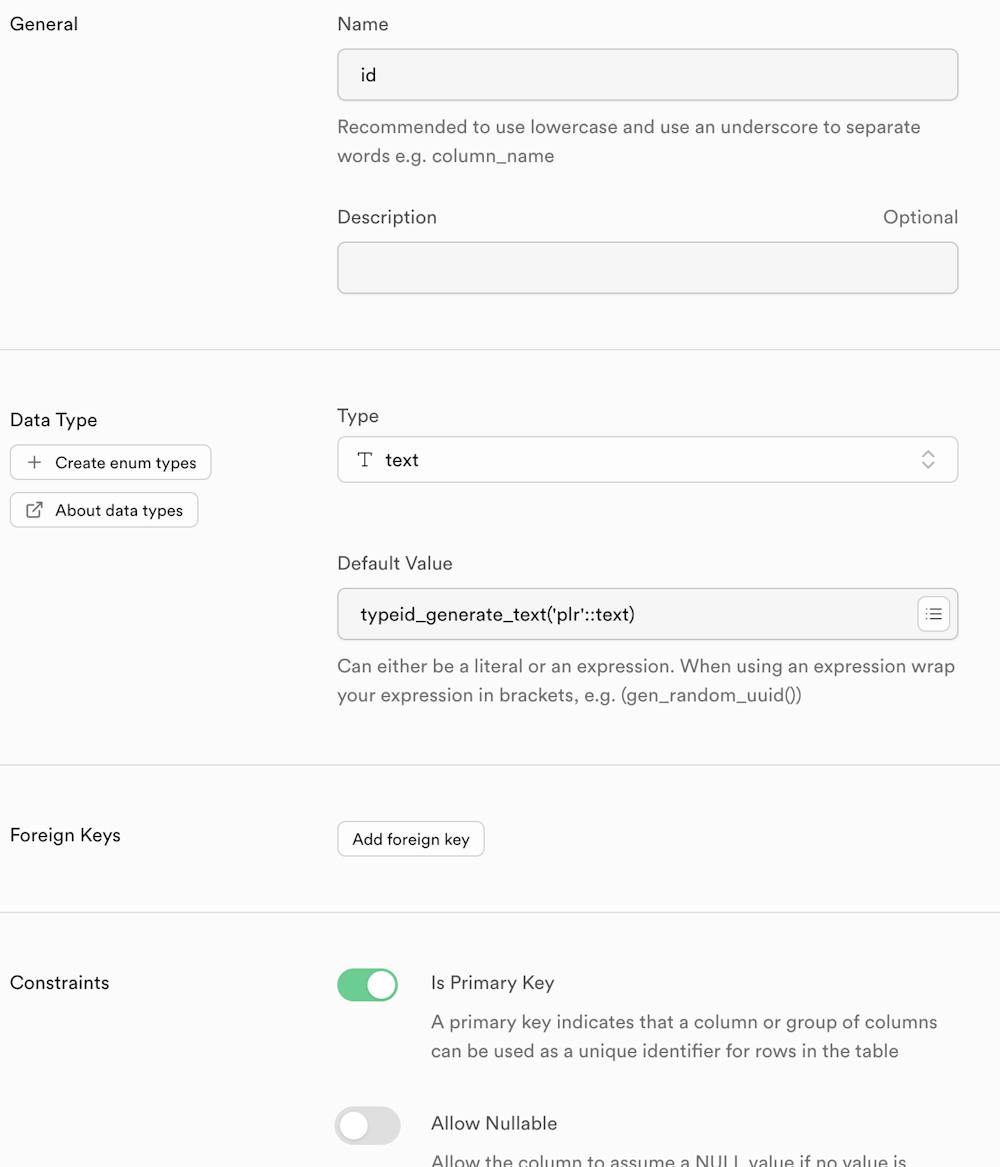Image resolution: width=1000 pixels, height=1167 pixels.
Task: Click into the empty Description field
Action: pyautogui.click(x=647, y=268)
